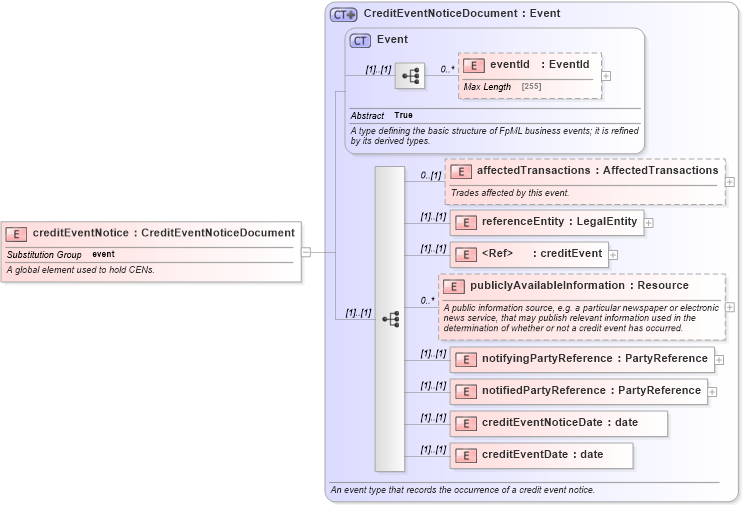Select notifyingPartyReference : PartyReference label

594,358
